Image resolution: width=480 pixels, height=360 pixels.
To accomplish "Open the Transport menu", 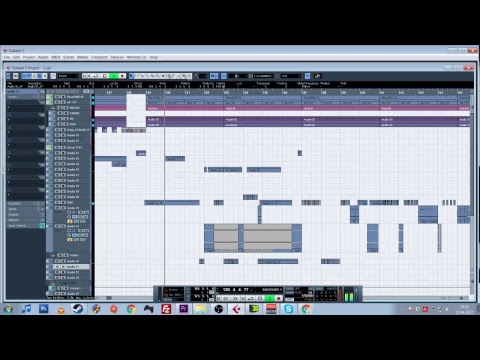I will click(x=99, y=57).
